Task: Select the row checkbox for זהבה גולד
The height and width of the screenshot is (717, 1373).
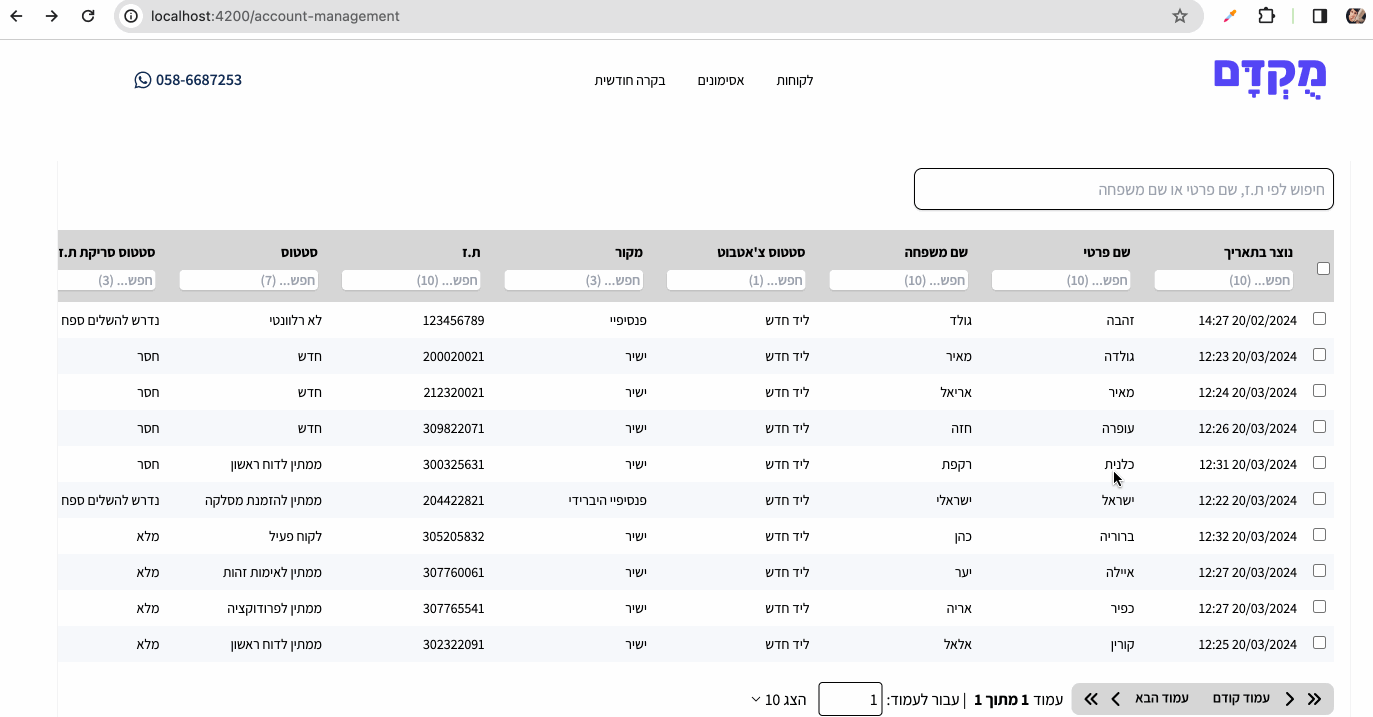Action: click(1319, 318)
